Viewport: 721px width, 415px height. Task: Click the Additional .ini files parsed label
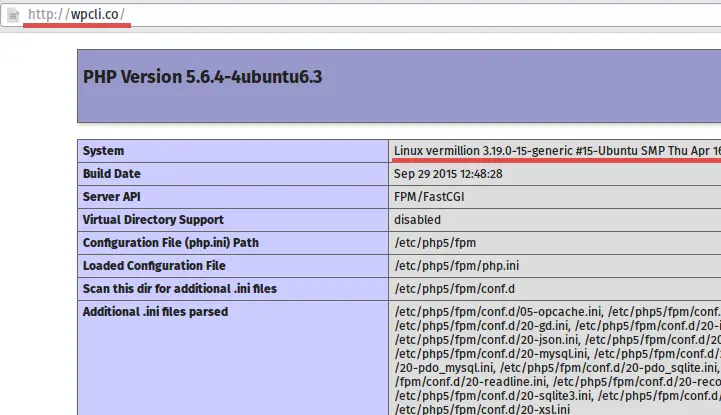point(155,312)
